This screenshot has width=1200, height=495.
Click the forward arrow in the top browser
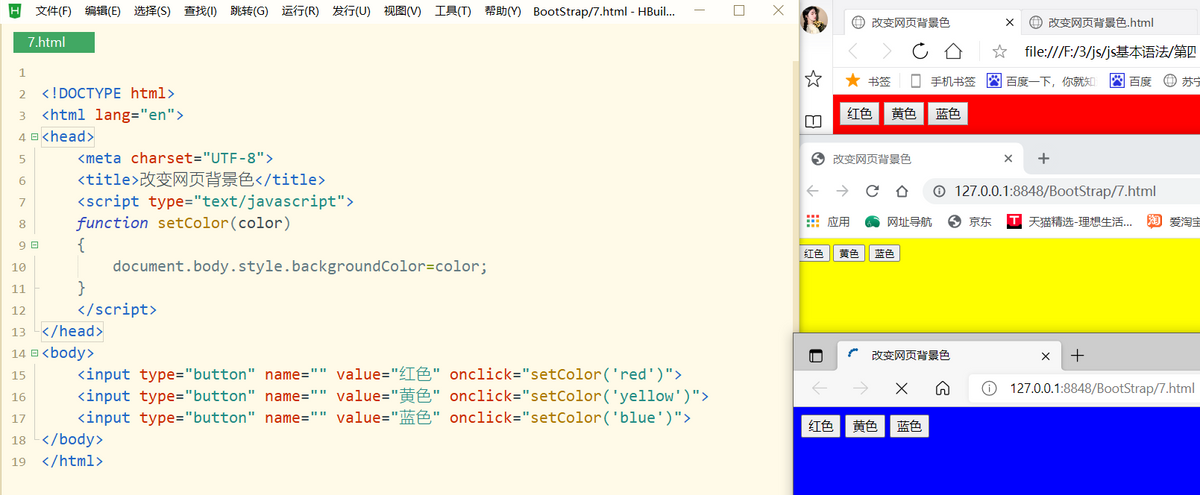(886, 51)
